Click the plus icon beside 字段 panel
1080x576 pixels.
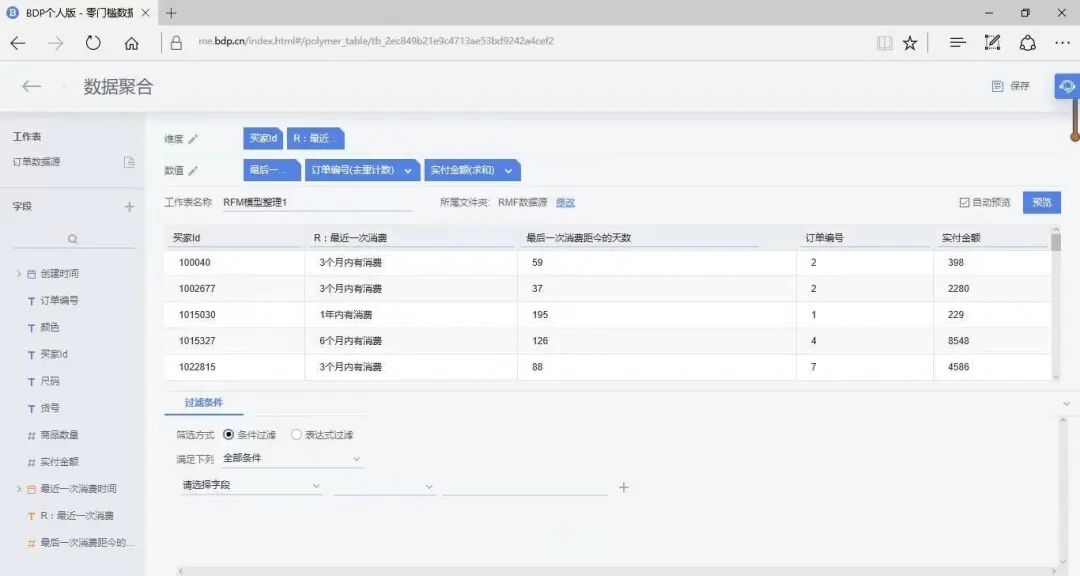point(129,206)
